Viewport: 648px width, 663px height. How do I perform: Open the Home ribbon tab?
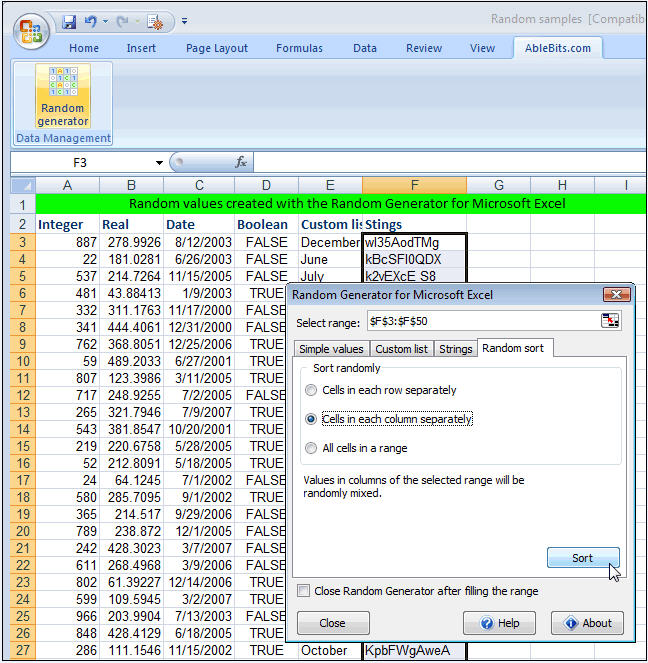point(84,48)
